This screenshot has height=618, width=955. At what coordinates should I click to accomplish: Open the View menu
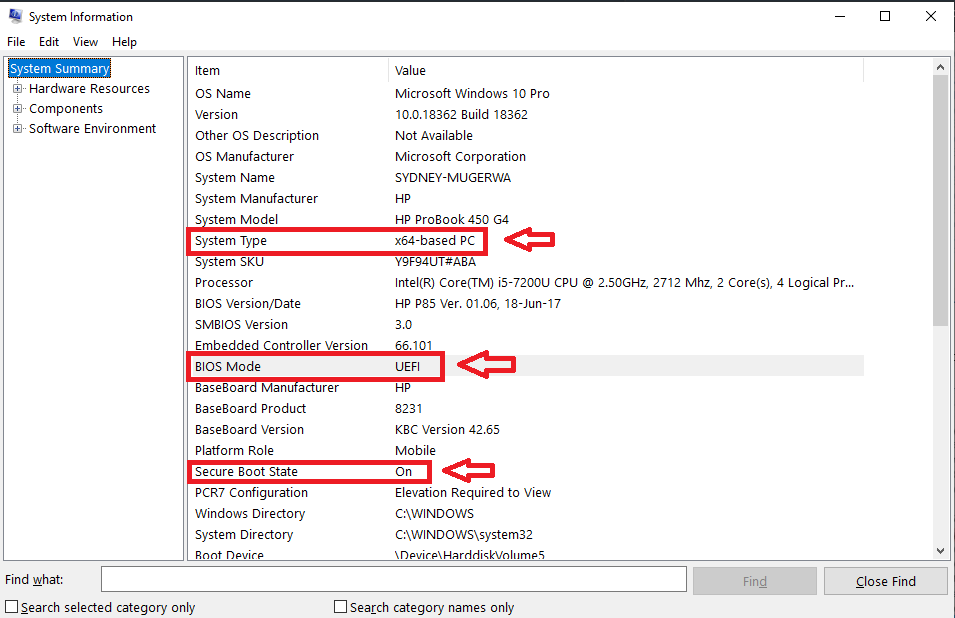click(x=85, y=42)
